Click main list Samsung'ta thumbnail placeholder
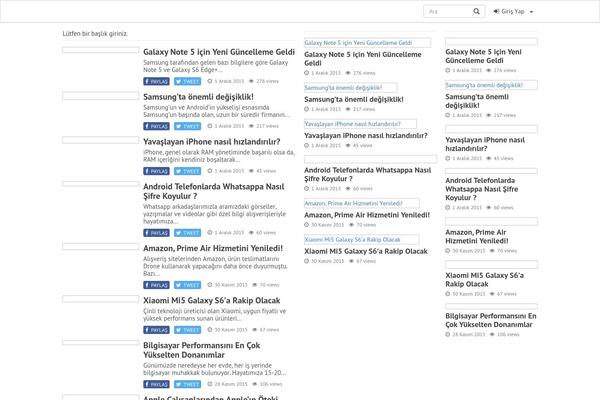Image resolution: width=600 pixels, height=400 pixels. [x=101, y=96]
